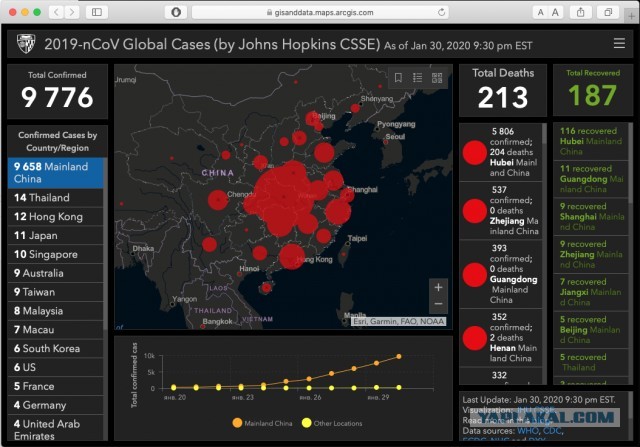Select 10 Singapore in country list
The image size is (640, 447).
pyautogui.click(x=56, y=254)
